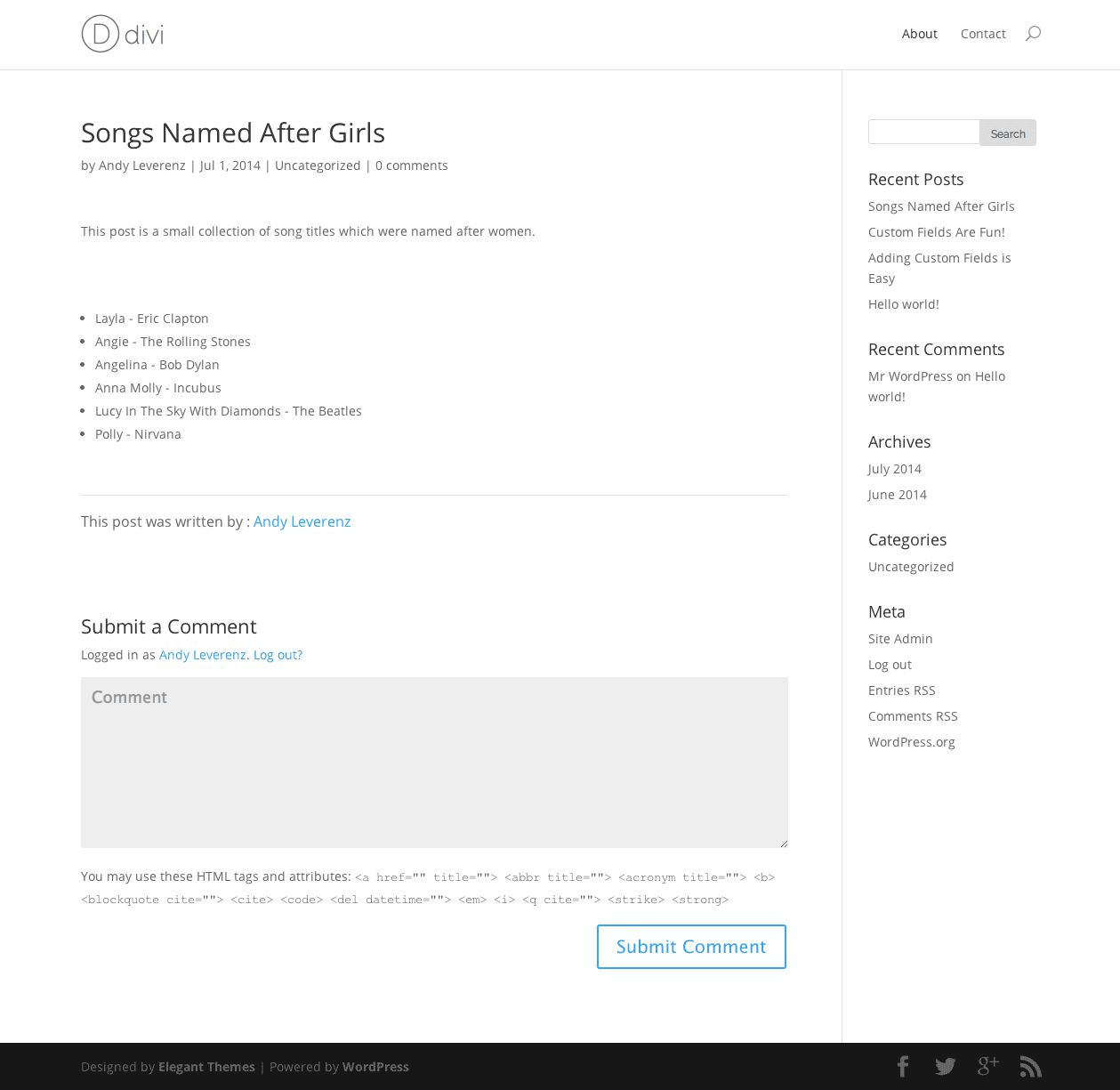Click the 'Recent Comments' sidebar heading
The image size is (1120, 1090).
937,350
